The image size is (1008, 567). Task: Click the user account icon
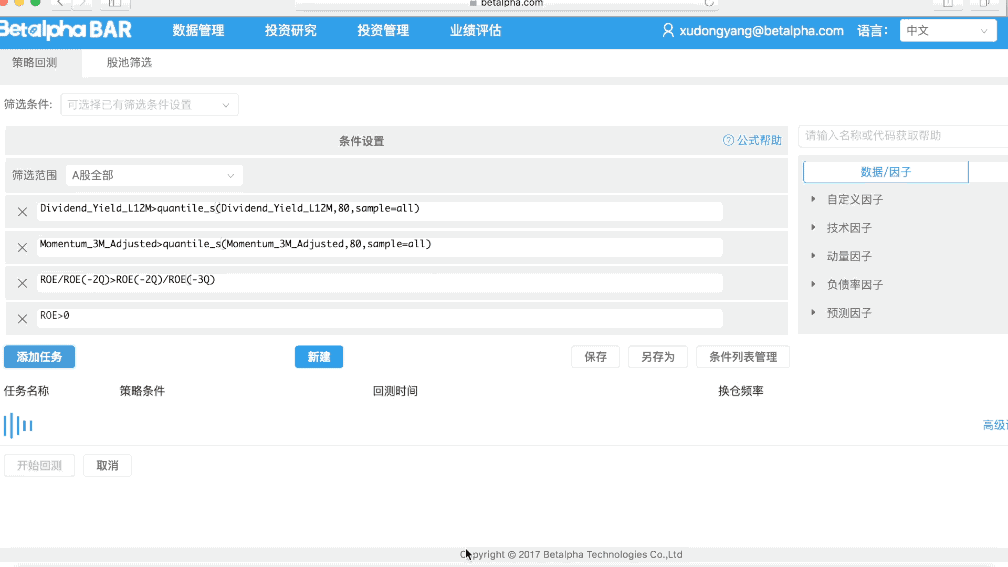(x=668, y=30)
